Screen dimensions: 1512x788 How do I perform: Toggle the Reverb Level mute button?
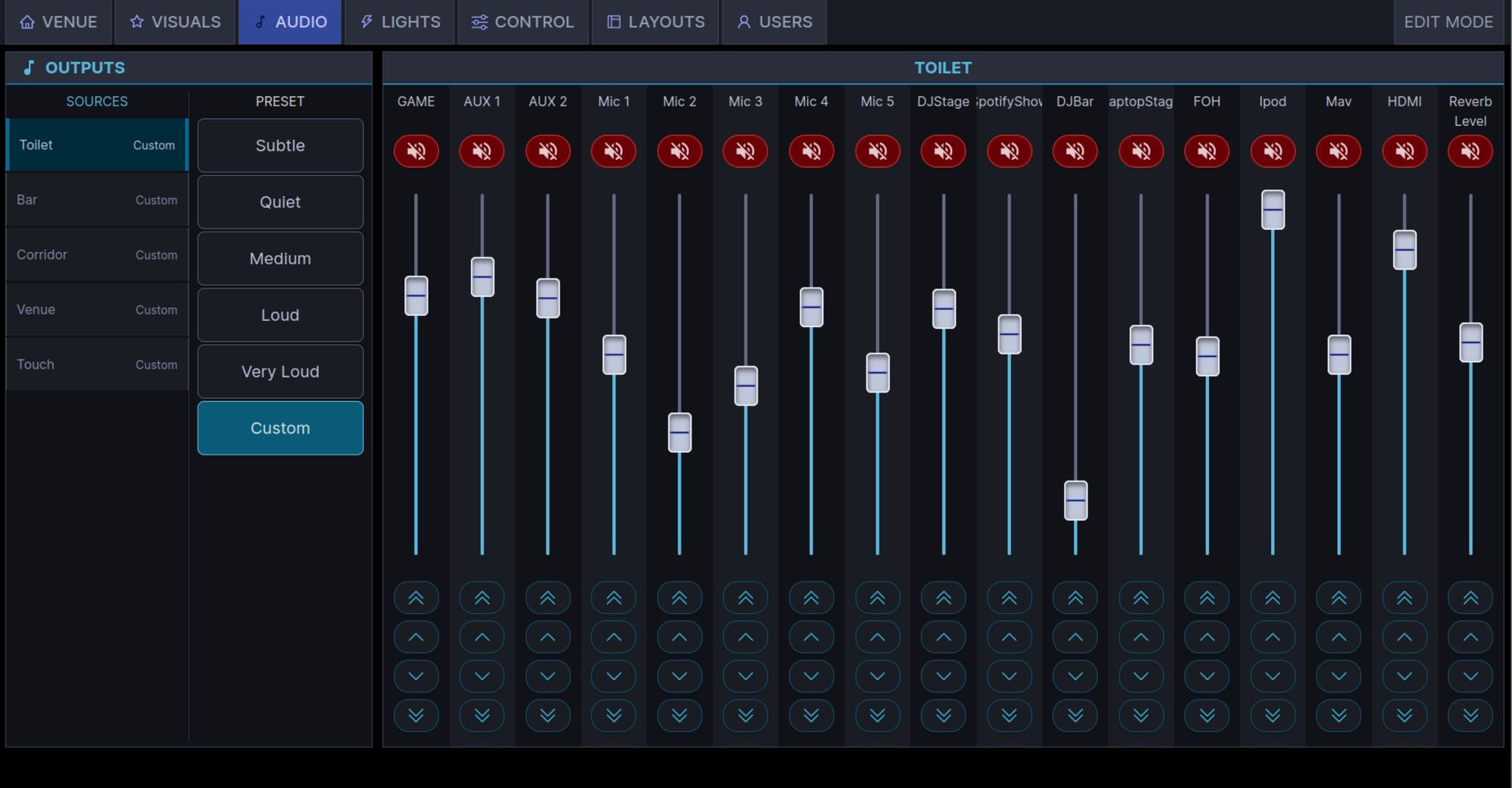pos(1470,151)
